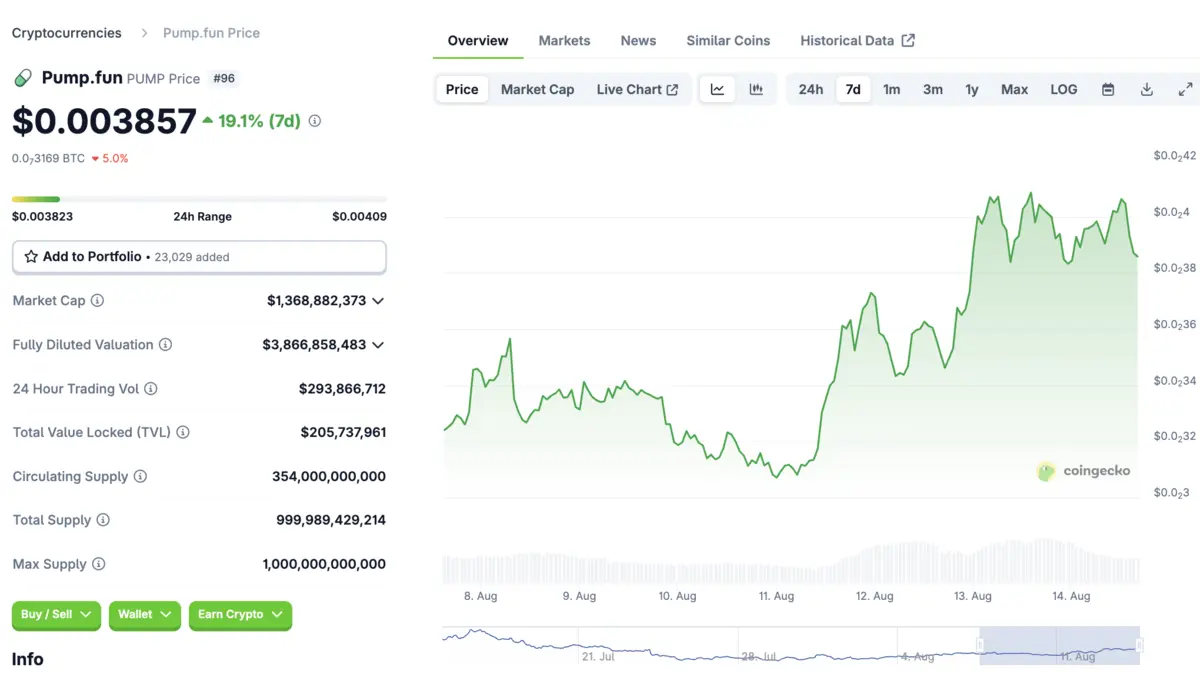The height and width of the screenshot is (674, 1200).
Task: Open the Buy / Sell dropdown
Action: pos(56,614)
